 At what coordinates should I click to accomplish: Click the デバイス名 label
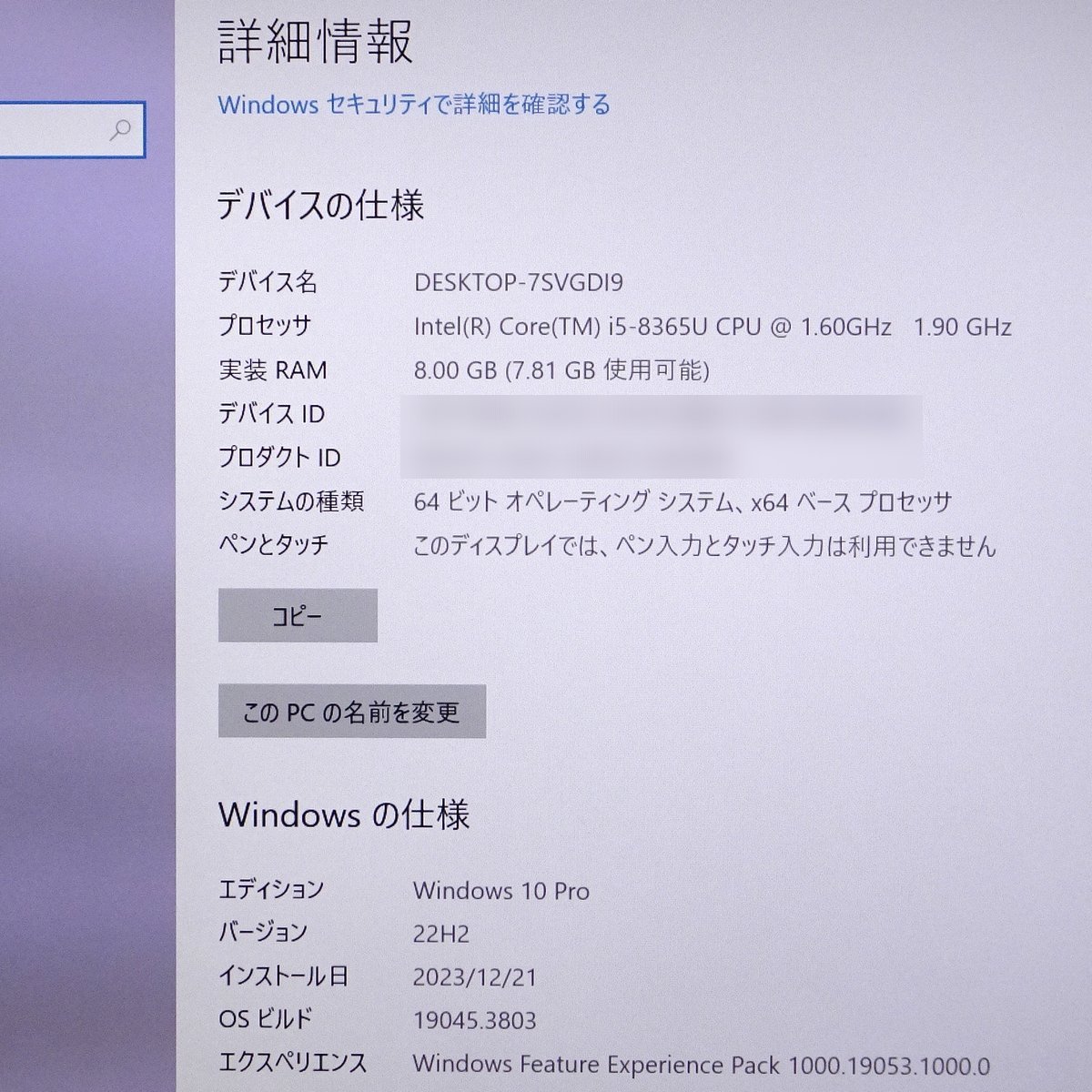click(x=268, y=282)
